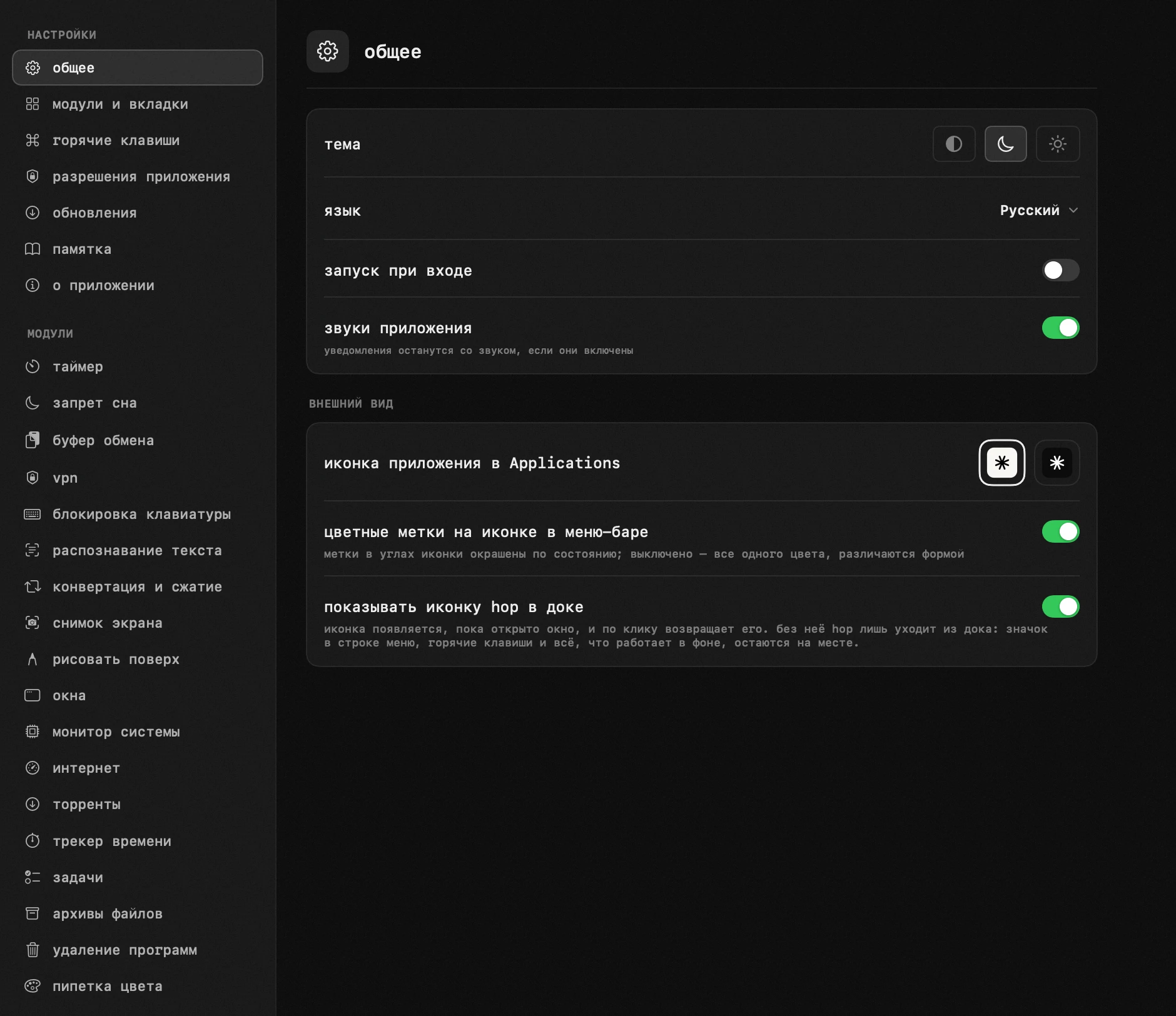Select the auto (half-circle) theme icon
Screen dimensions: 1176x1016
954,144
